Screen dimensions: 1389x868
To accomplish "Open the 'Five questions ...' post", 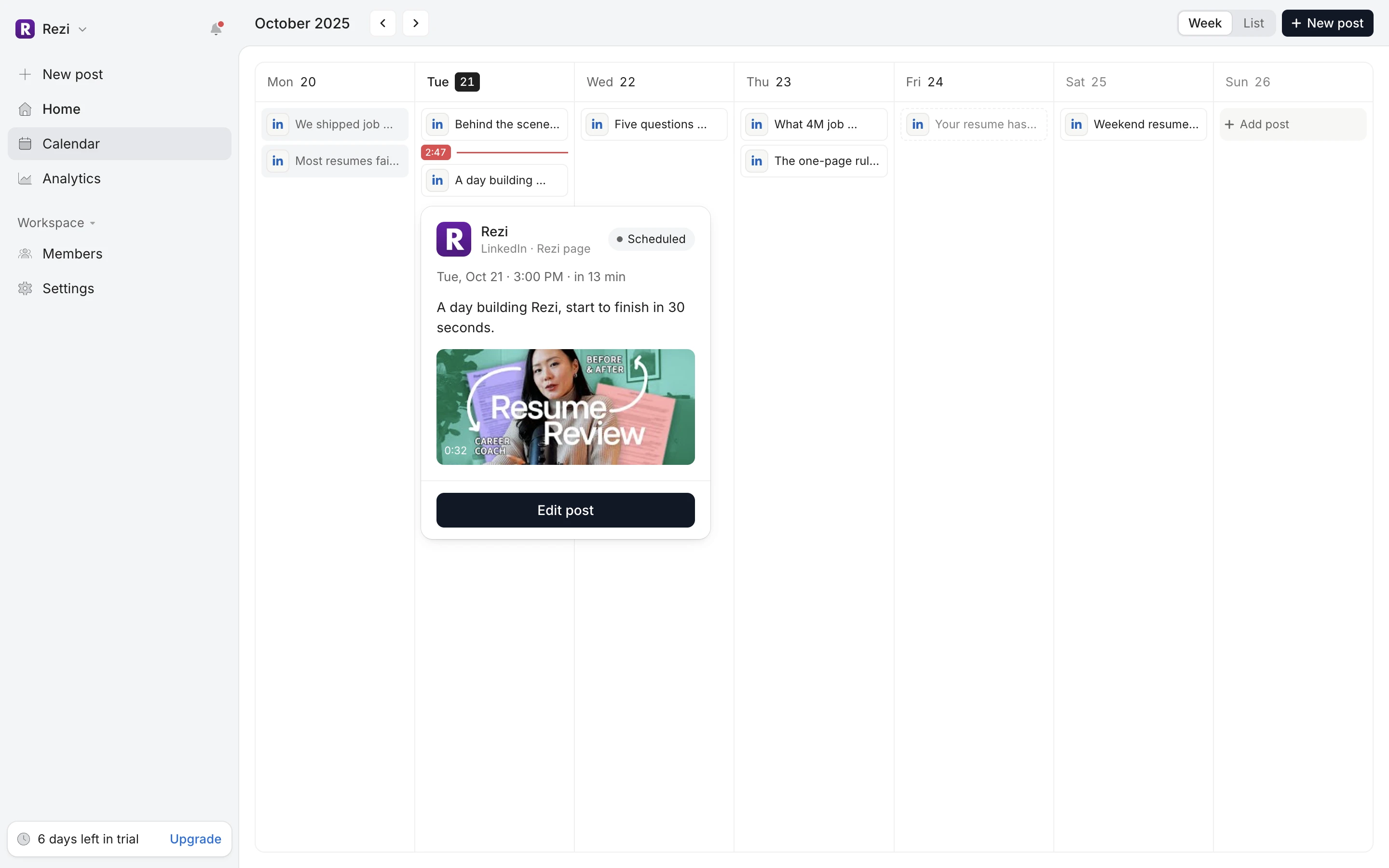I will click(654, 124).
